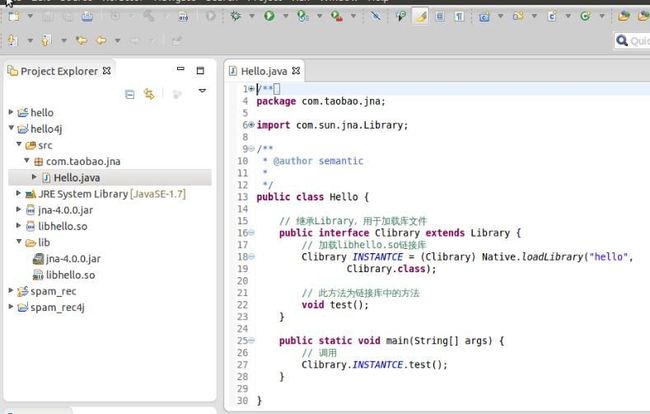Screen dimensions: 650x414
Task: Open the Run configurations dropdown arrow
Action: pyautogui.click(x=286, y=17)
